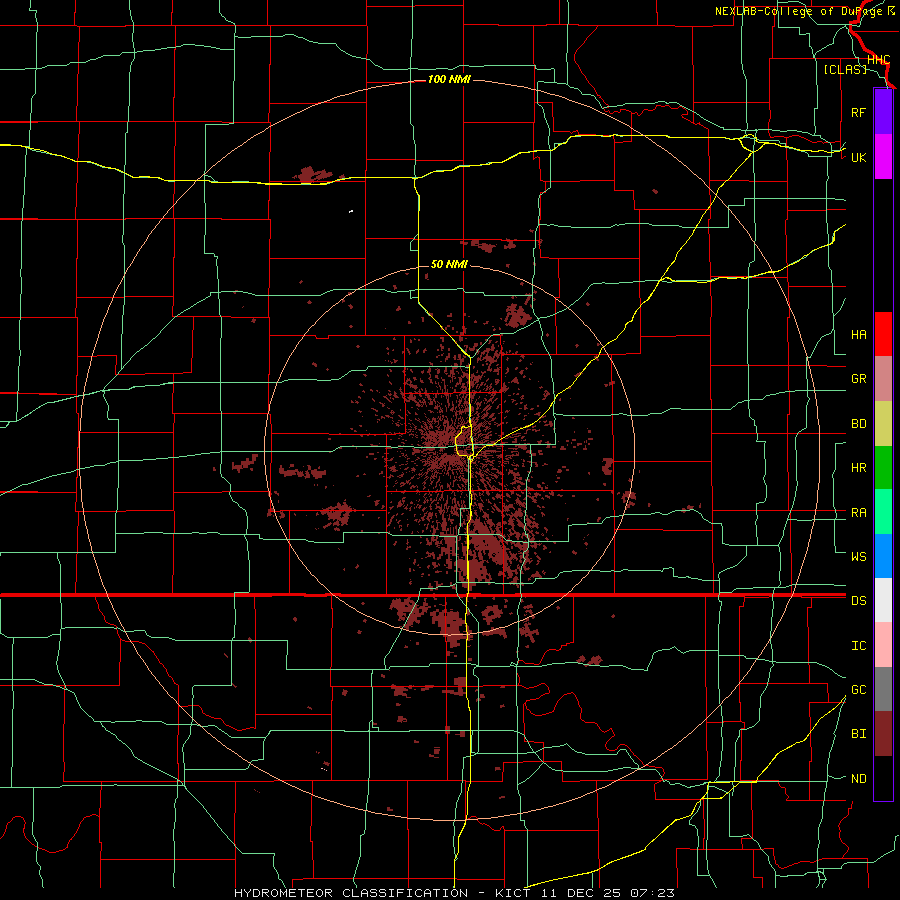Choose the light pink IC legend swatch

(x=883, y=645)
